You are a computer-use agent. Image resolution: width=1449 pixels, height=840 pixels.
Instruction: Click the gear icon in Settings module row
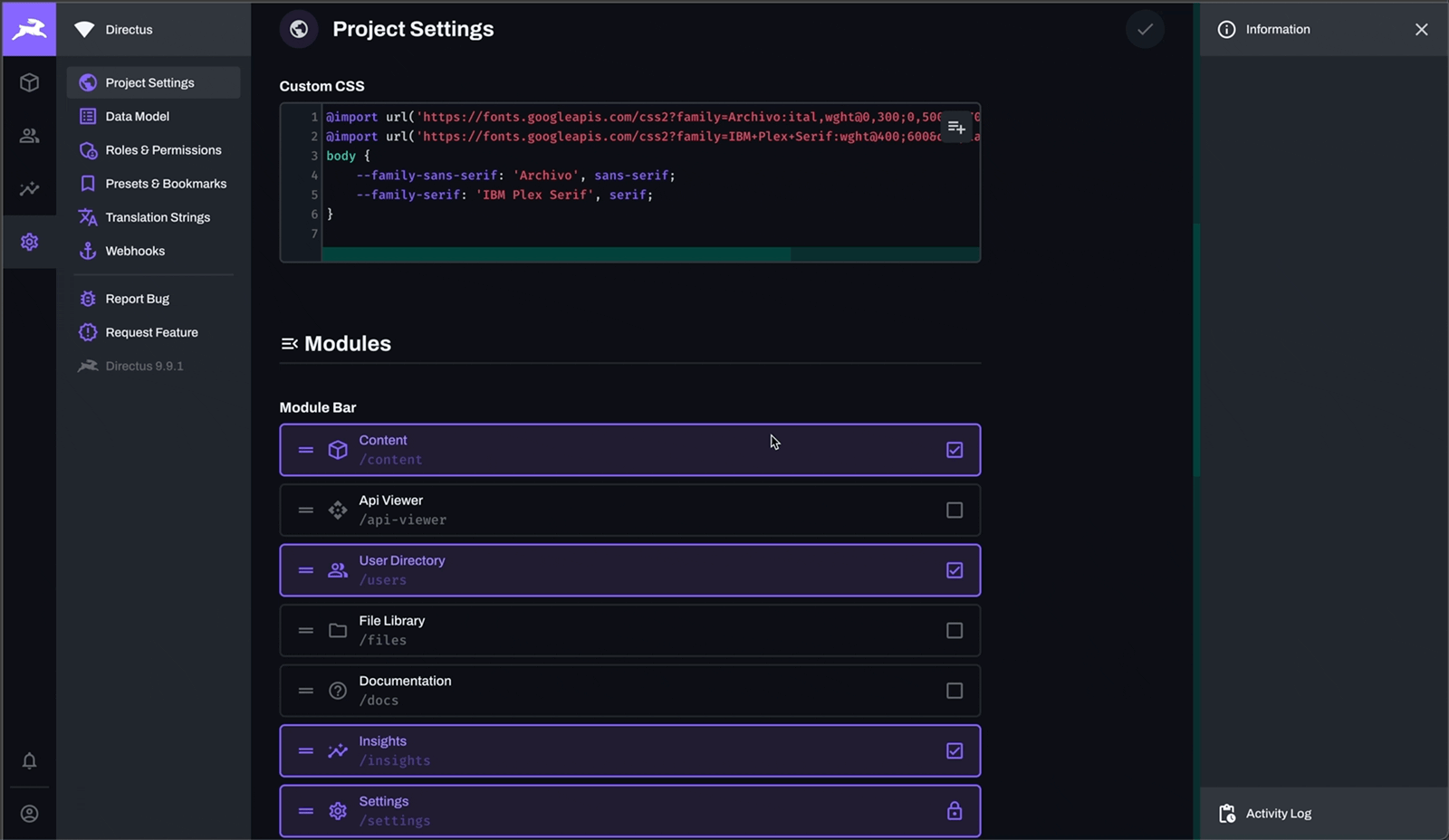tap(338, 811)
